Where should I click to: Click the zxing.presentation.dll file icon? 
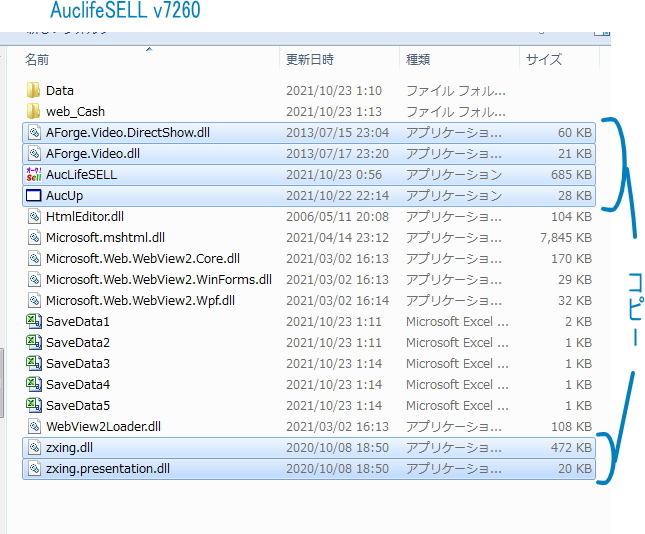(x=34, y=468)
